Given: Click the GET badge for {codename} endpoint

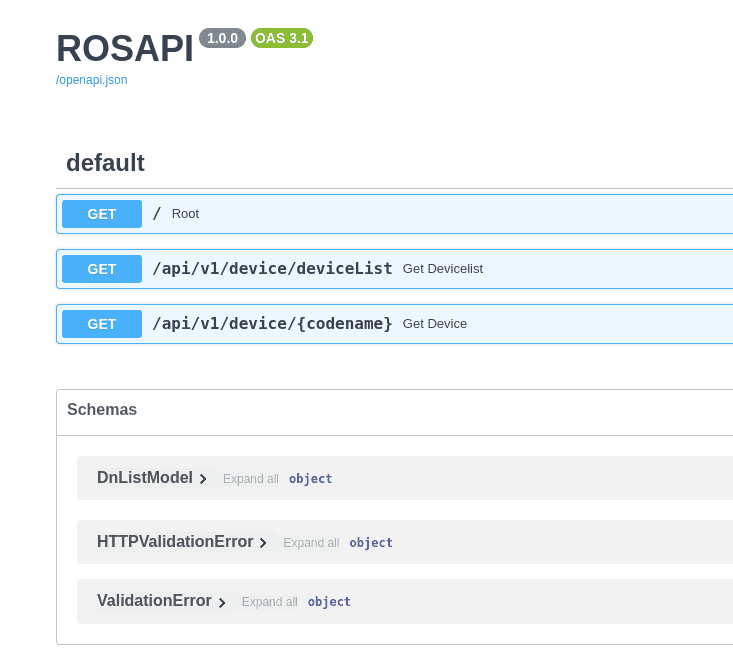Looking at the screenshot, I should pyautogui.click(x=102, y=324).
